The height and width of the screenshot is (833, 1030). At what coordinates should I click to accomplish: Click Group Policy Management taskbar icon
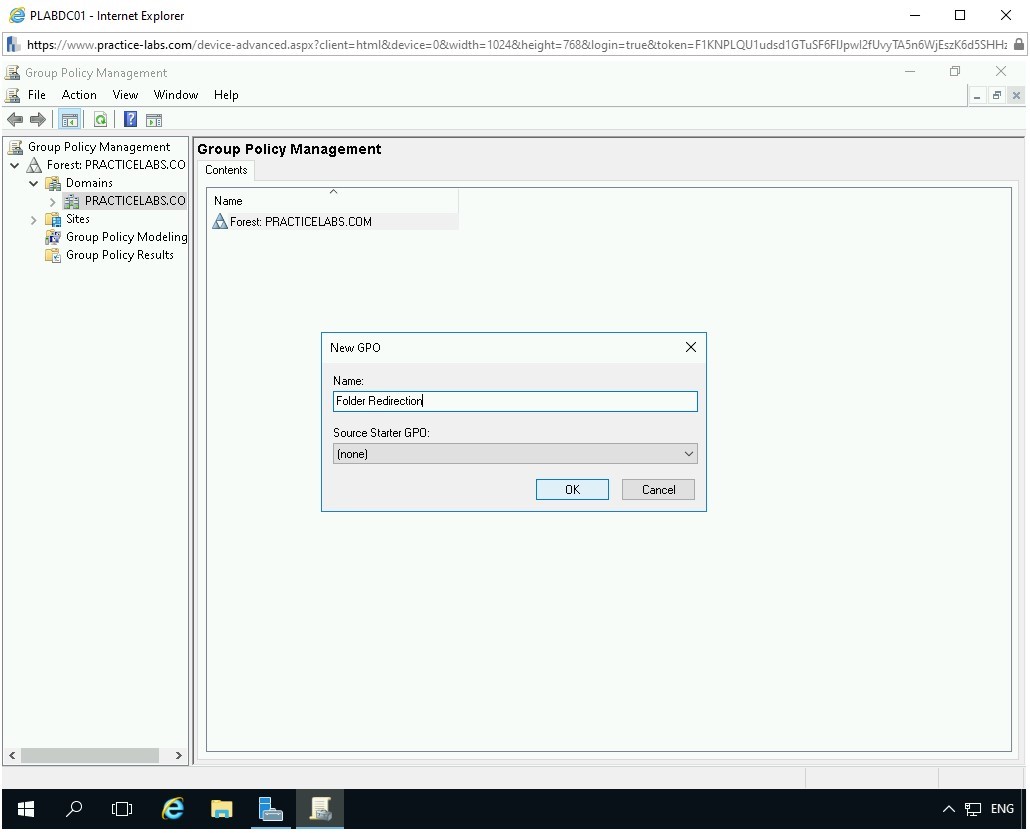320,809
